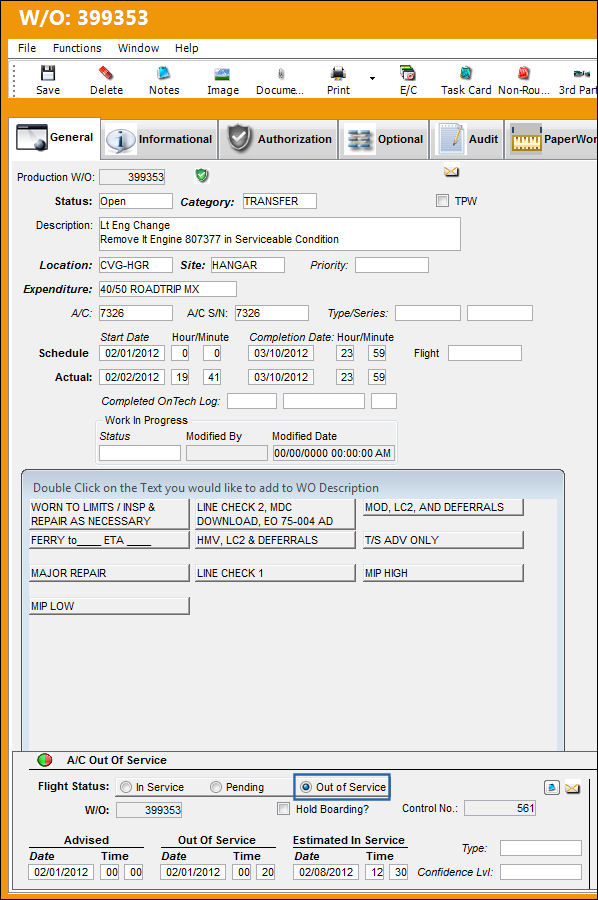
Task: Switch to the PaperWork tab
Action: pyautogui.click(x=552, y=139)
